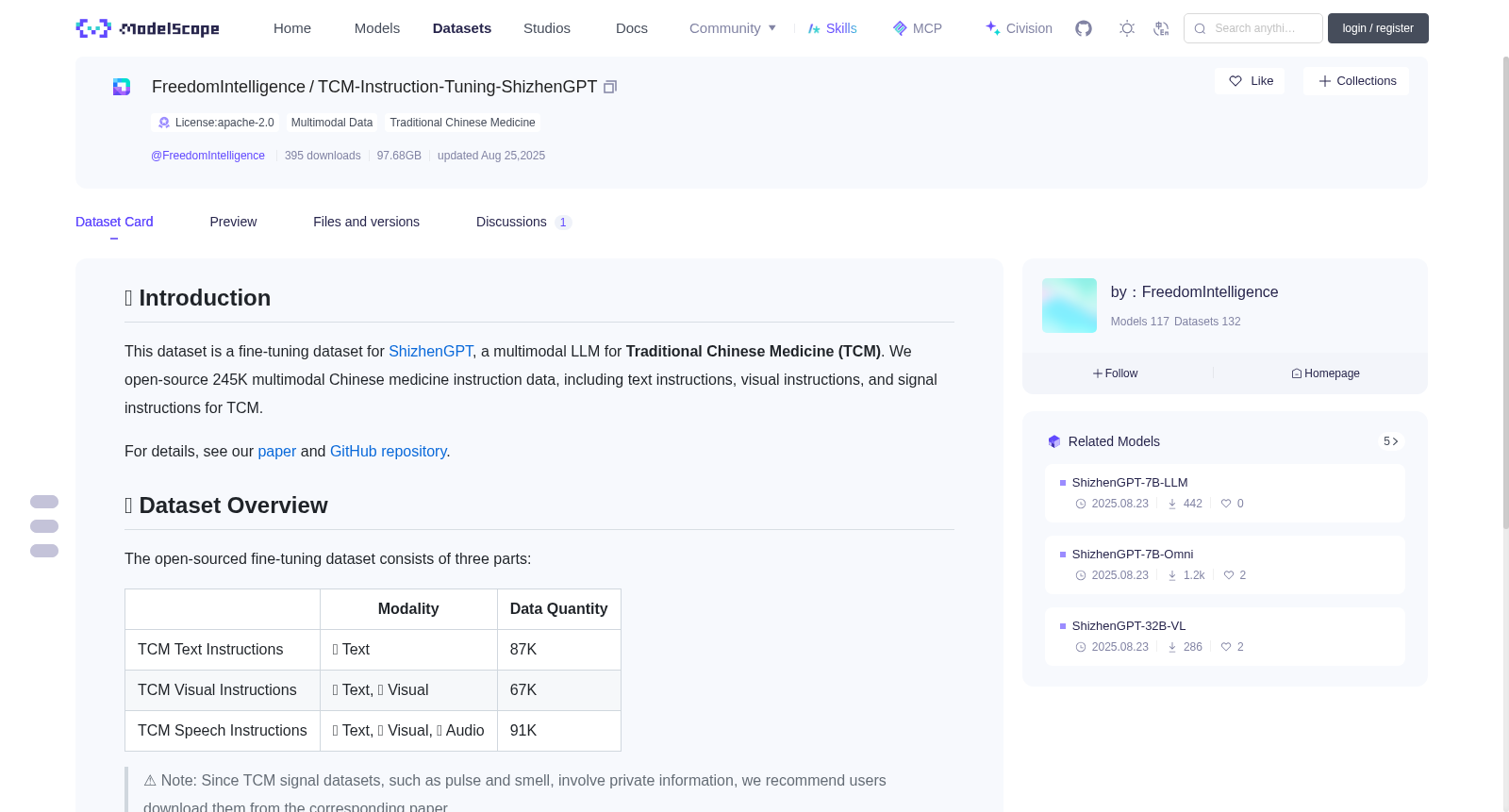Image resolution: width=1509 pixels, height=812 pixels.
Task: Click the TCM Visual Instructions table cell
Action: click(223, 690)
